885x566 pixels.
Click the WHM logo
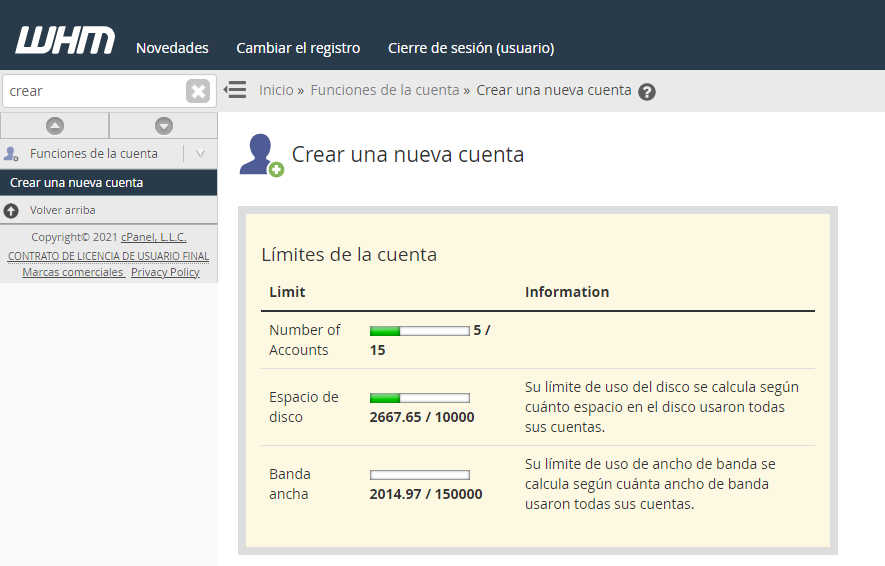click(65, 40)
